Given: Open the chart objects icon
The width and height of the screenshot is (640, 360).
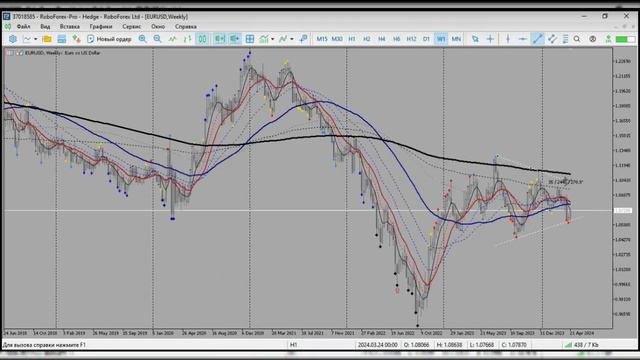Looking at the screenshot, I should pos(283,39).
